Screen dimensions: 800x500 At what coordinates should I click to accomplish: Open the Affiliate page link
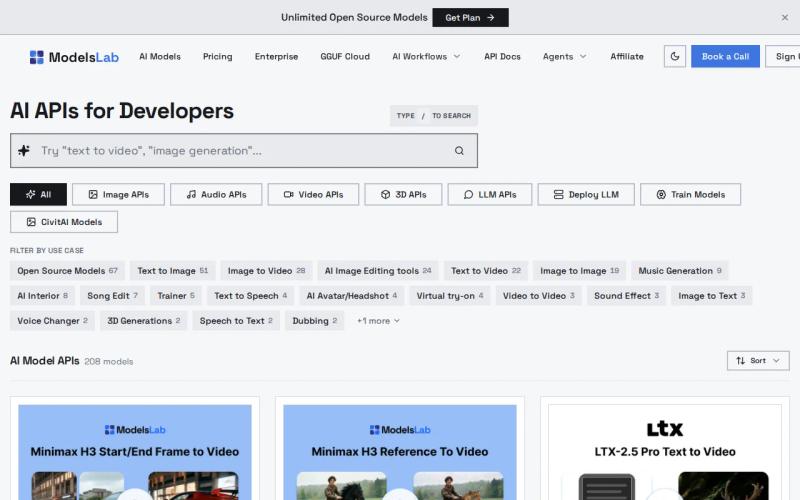point(627,57)
